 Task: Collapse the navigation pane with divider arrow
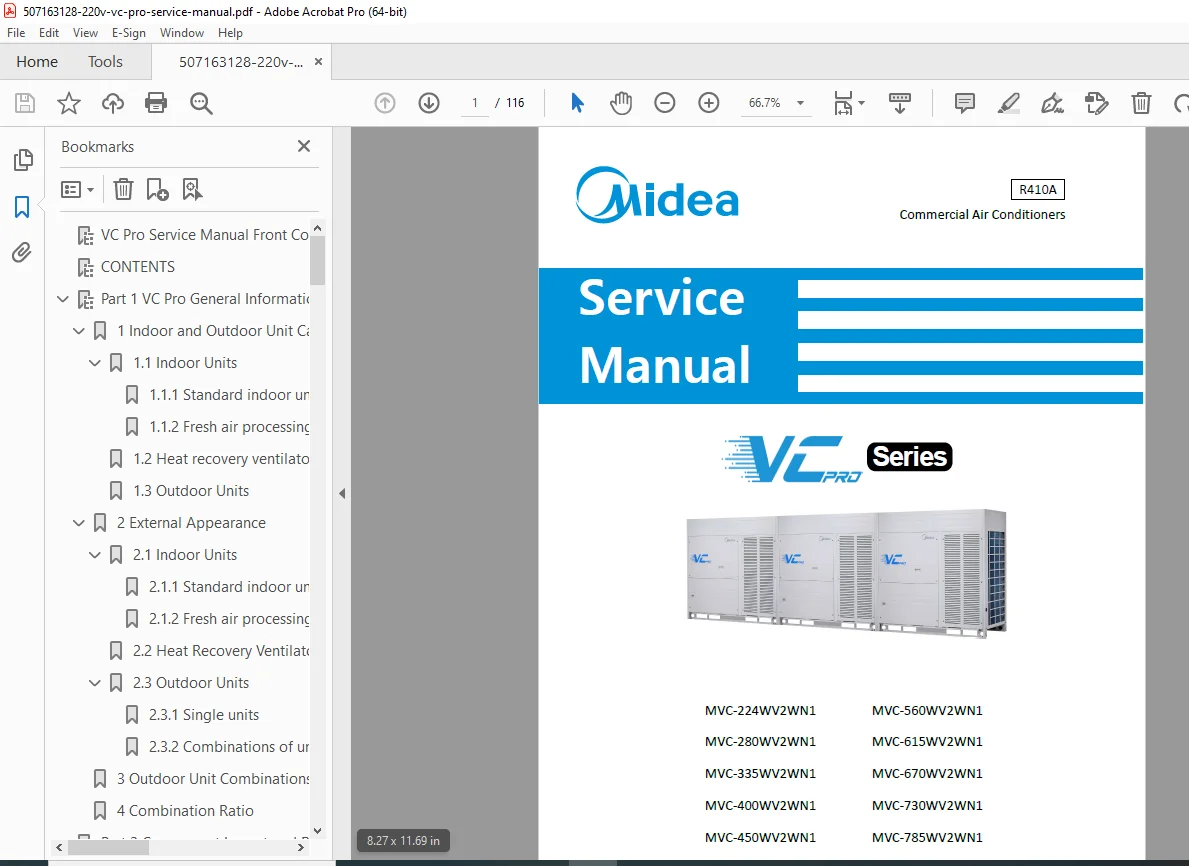click(342, 494)
